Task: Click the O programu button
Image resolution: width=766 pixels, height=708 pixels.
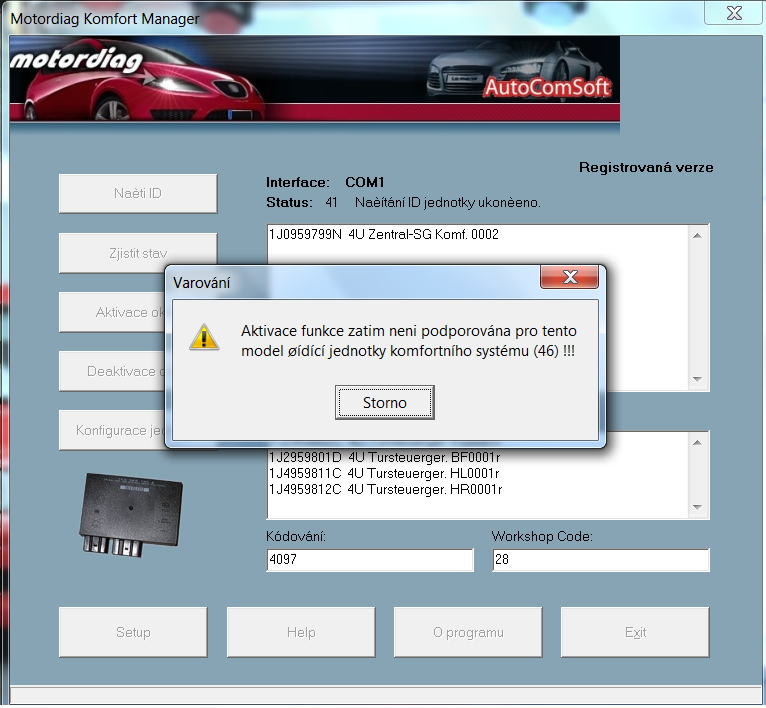Action: click(x=467, y=632)
